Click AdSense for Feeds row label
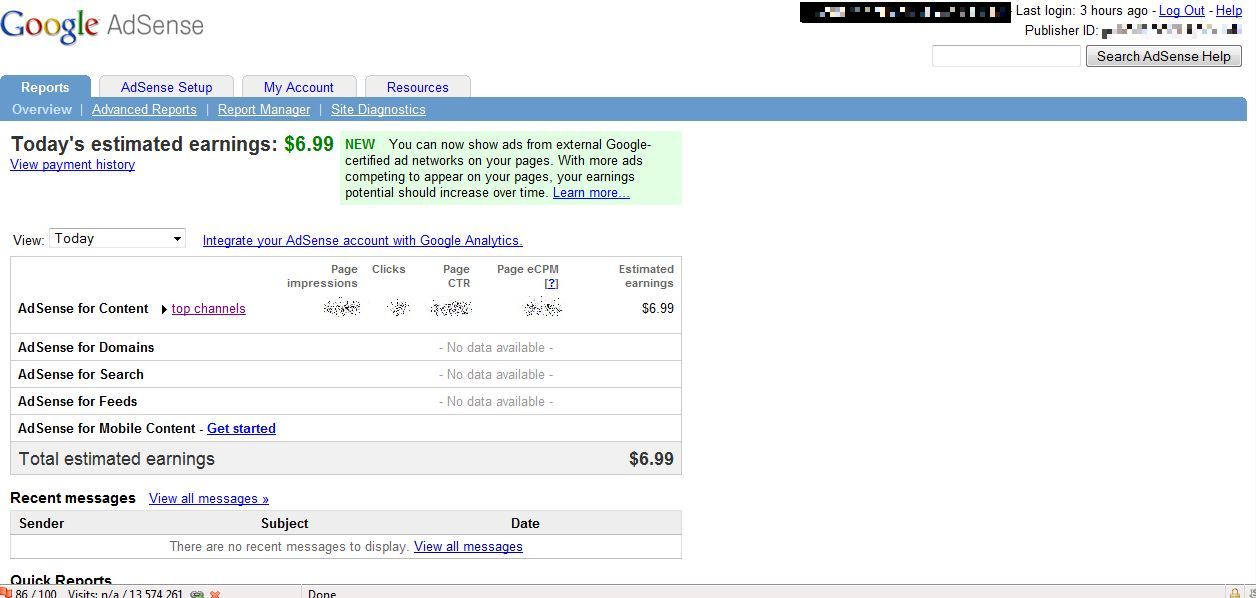This screenshot has width=1256, height=598. [78, 401]
